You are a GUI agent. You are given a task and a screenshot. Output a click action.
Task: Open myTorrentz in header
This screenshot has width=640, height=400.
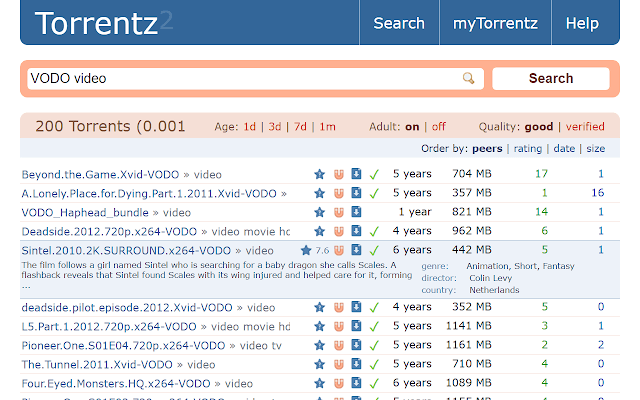[x=495, y=23]
